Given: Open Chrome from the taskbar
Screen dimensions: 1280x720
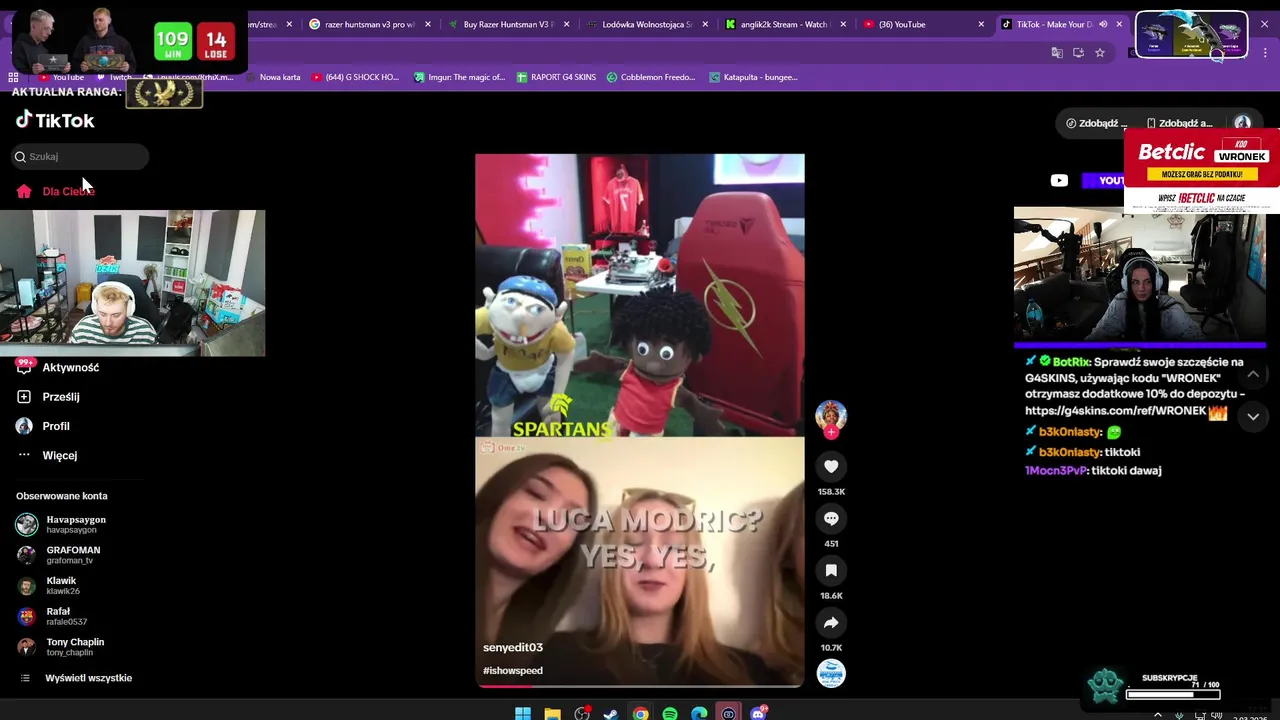Looking at the screenshot, I should (640, 713).
